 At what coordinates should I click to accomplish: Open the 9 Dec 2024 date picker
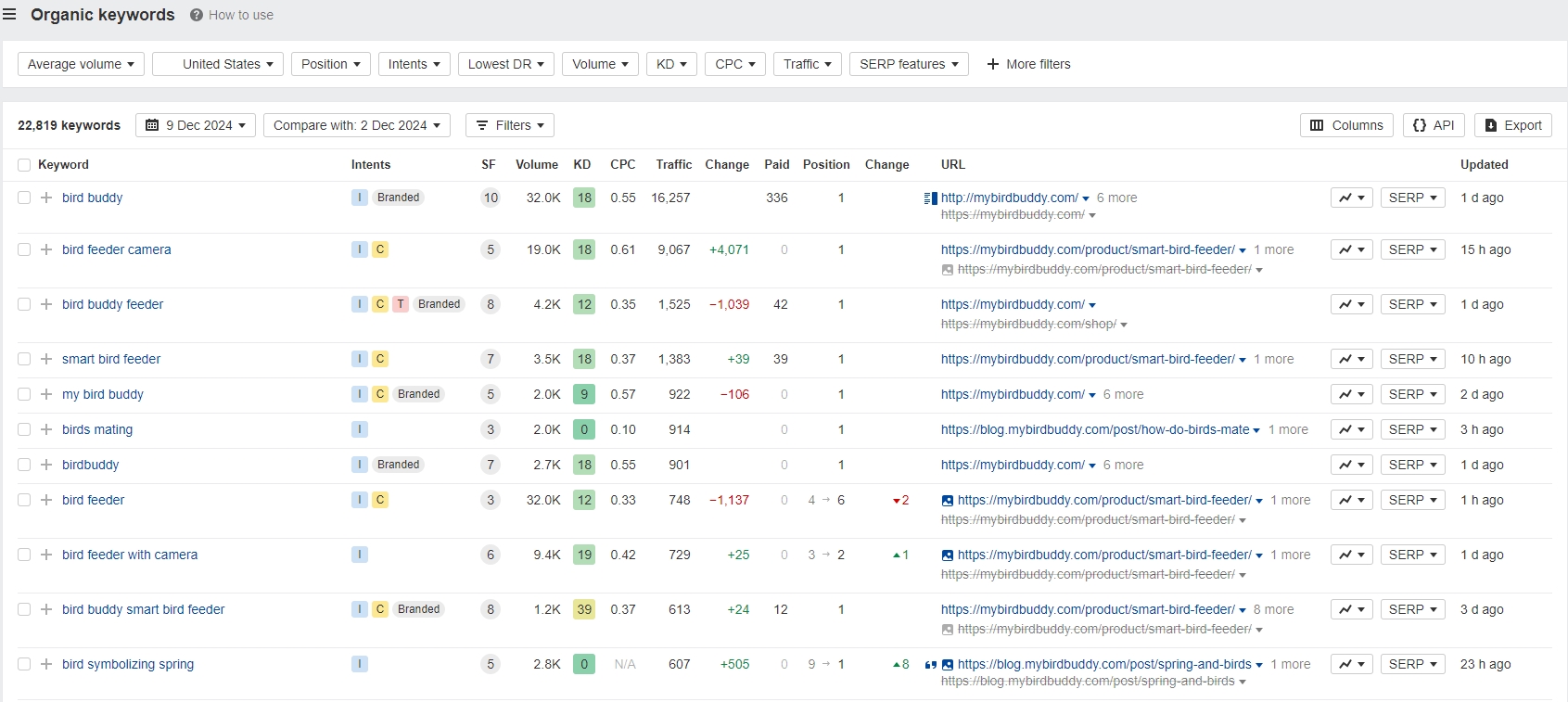pos(196,125)
